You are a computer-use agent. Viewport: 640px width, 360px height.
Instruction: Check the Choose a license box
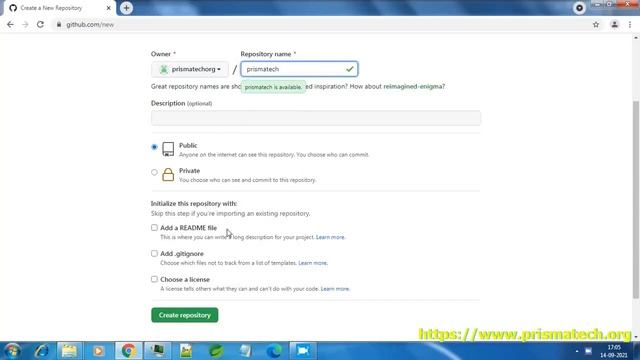point(154,279)
